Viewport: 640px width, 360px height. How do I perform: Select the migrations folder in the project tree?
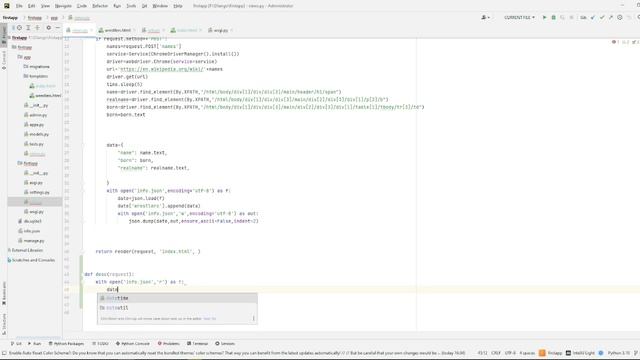pos(36,67)
